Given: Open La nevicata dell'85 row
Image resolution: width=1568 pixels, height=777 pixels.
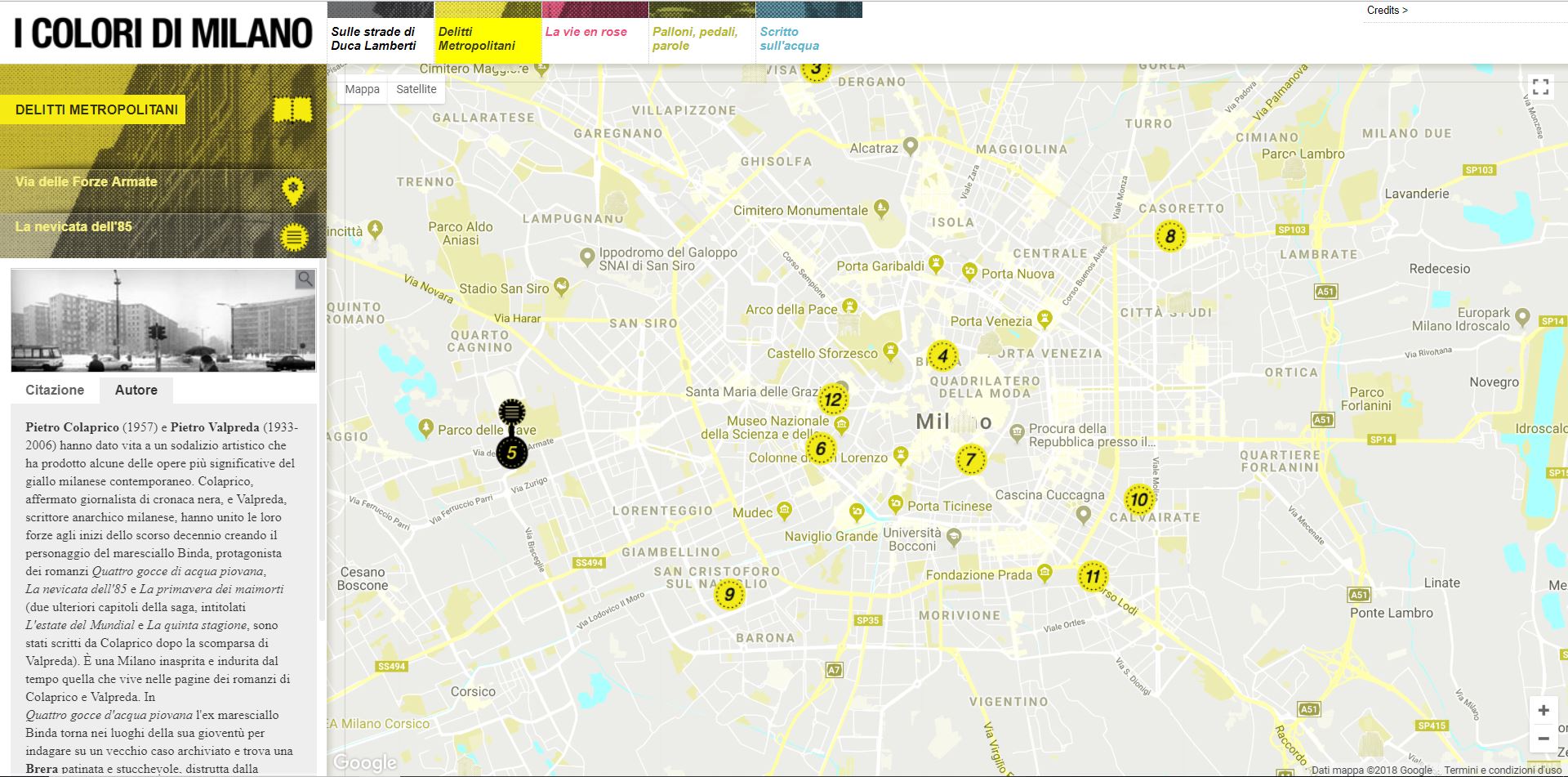Looking at the screenshot, I should click(x=163, y=236).
